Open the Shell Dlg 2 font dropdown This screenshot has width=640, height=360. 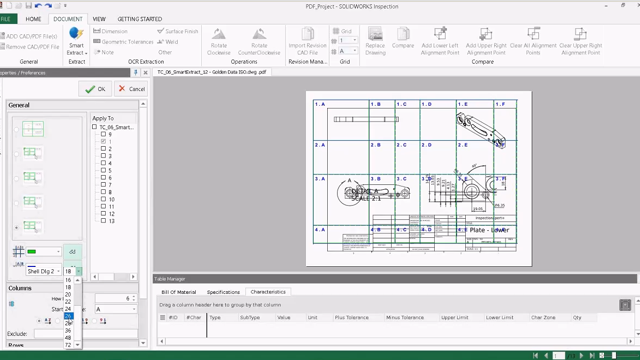[x=44, y=271]
